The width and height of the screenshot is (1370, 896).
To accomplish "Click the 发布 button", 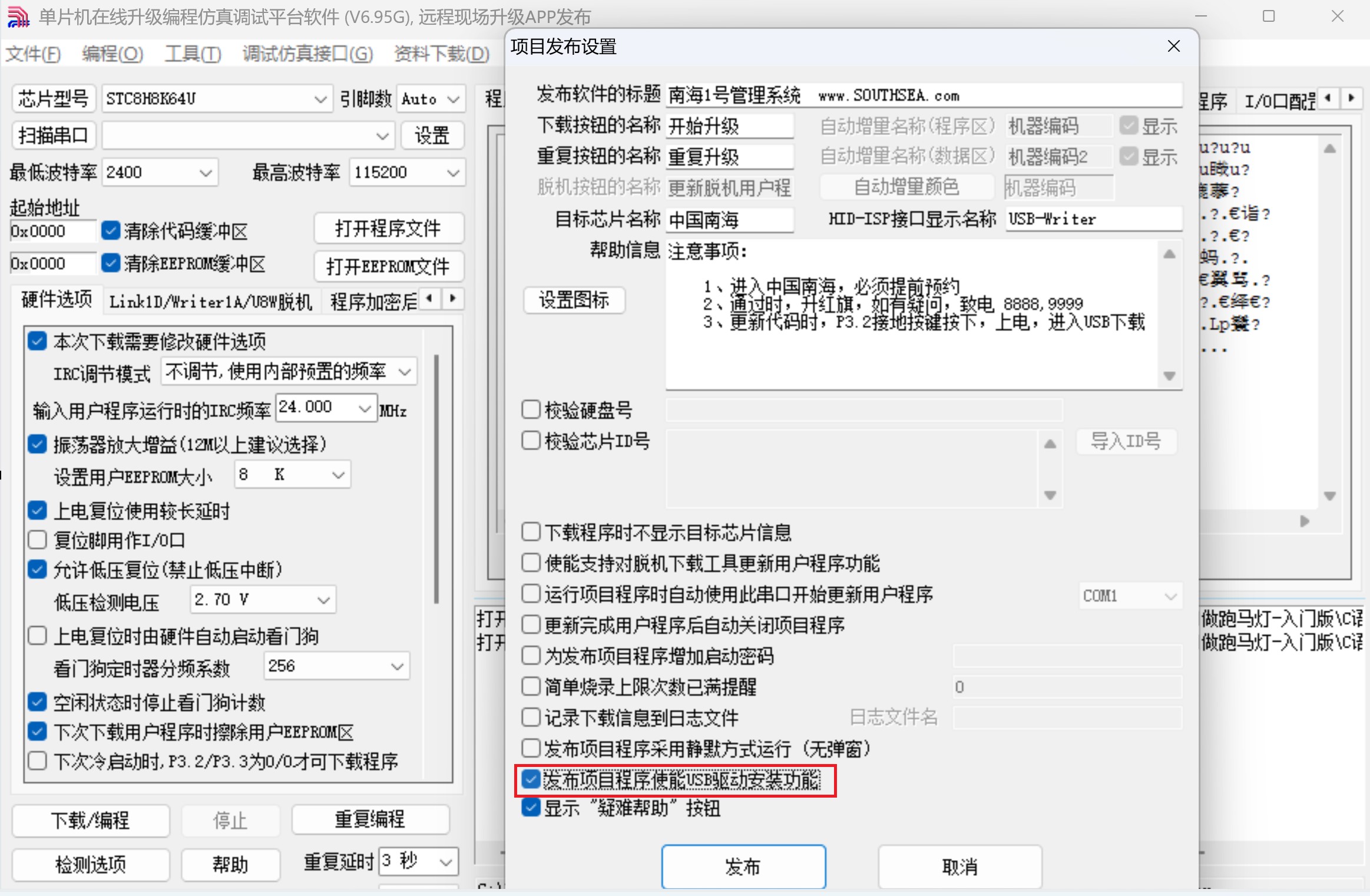I will pos(743,866).
